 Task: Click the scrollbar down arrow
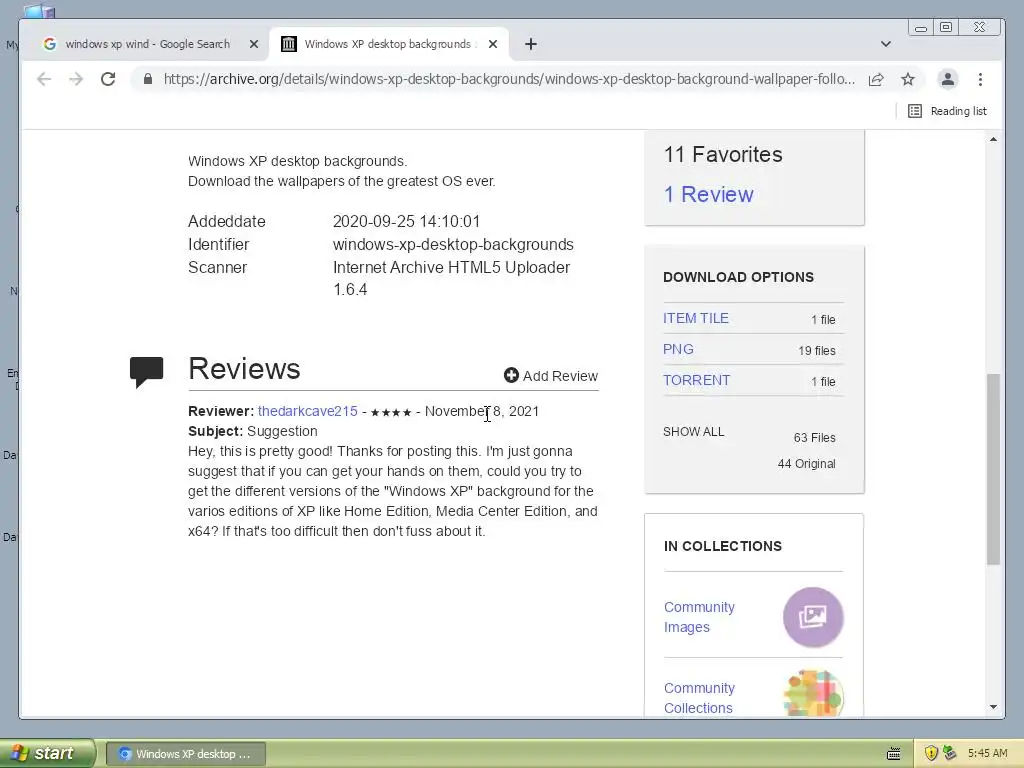993,707
